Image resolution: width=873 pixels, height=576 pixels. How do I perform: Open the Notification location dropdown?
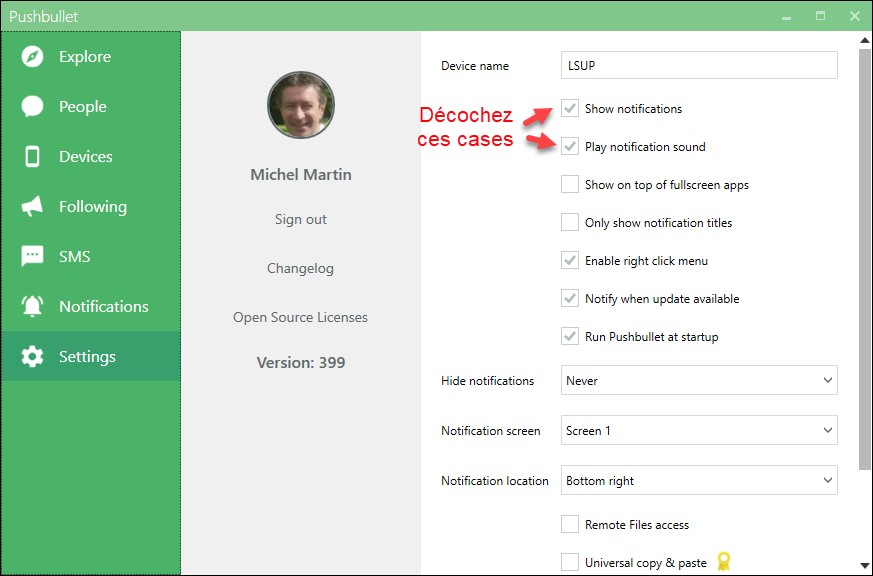coord(699,481)
